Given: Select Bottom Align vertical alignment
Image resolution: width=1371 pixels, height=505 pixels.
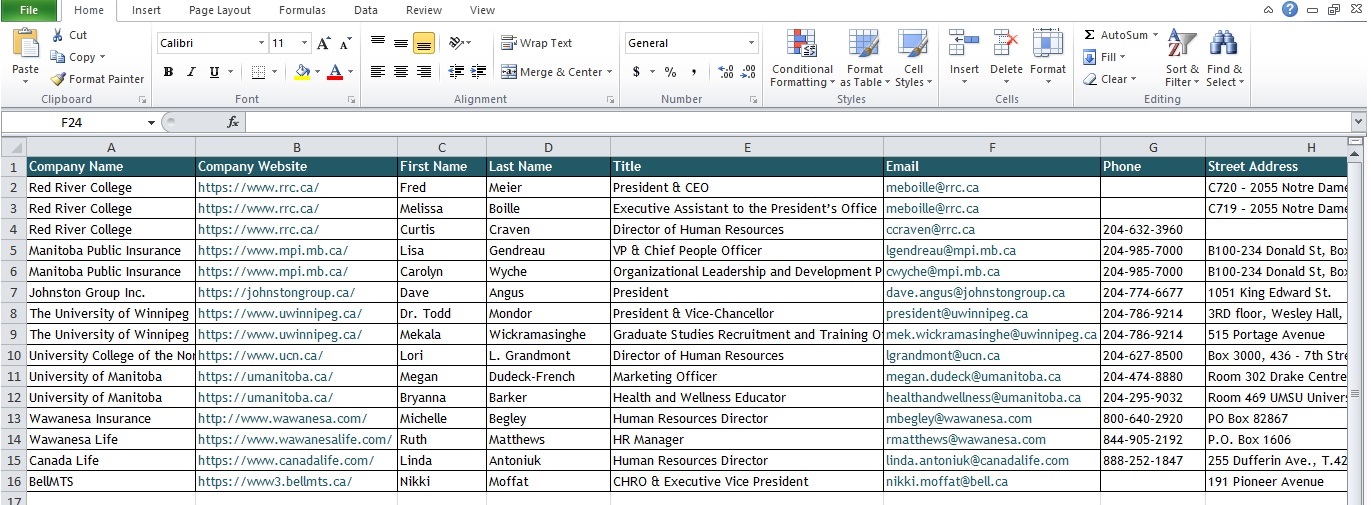Looking at the screenshot, I should [x=423, y=43].
